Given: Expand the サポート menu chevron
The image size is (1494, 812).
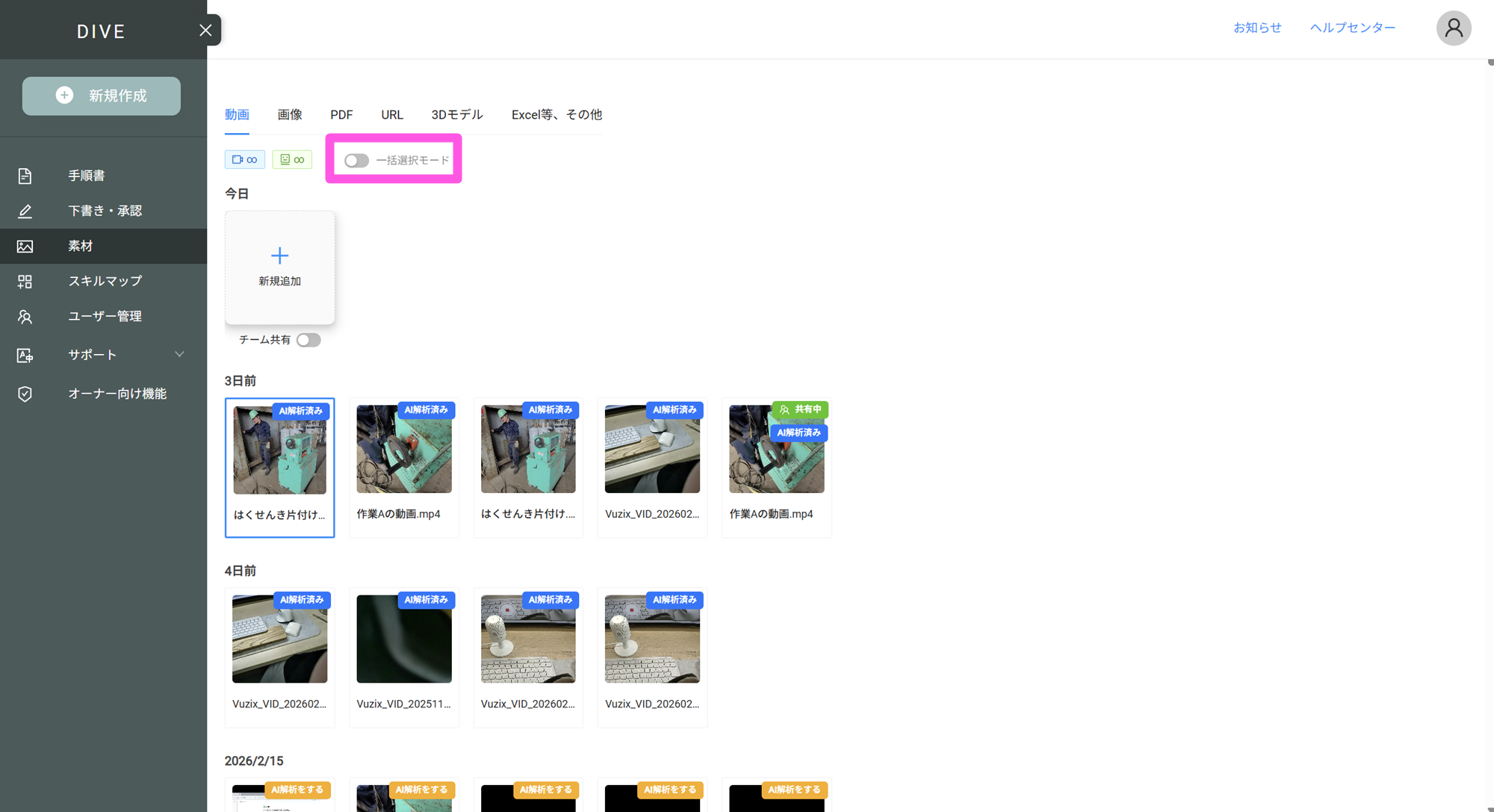Looking at the screenshot, I should pyautogui.click(x=179, y=354).
